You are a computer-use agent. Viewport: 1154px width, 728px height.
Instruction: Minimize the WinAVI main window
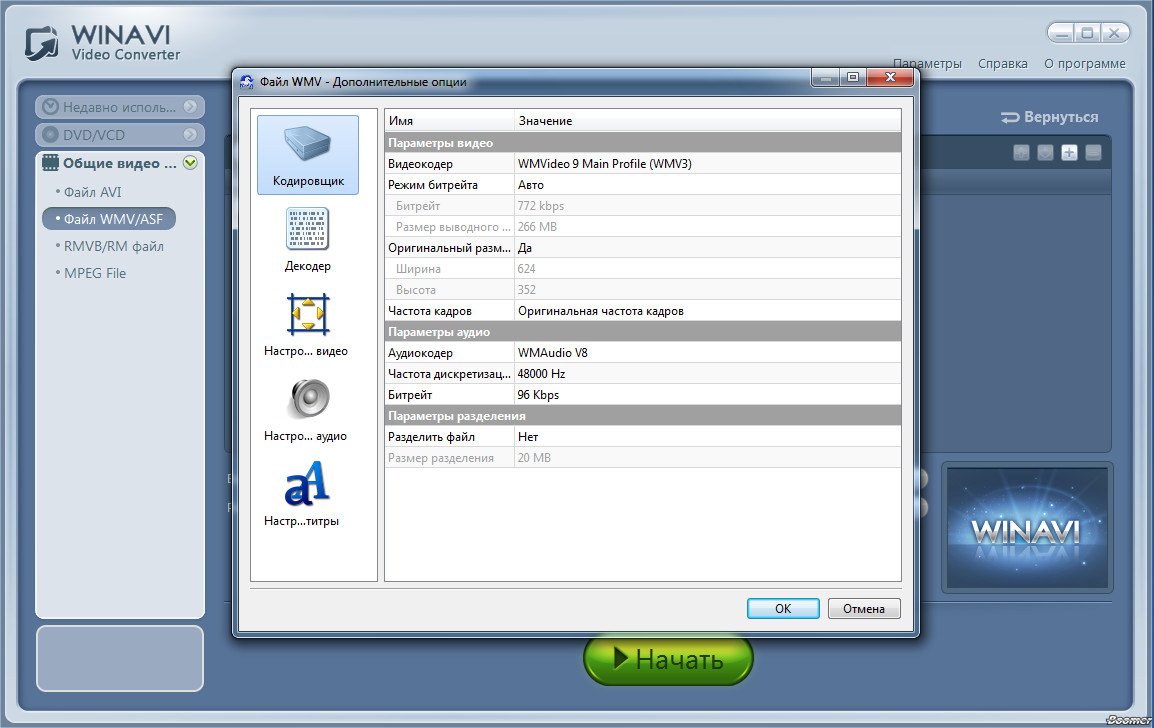coord(1061,33)
